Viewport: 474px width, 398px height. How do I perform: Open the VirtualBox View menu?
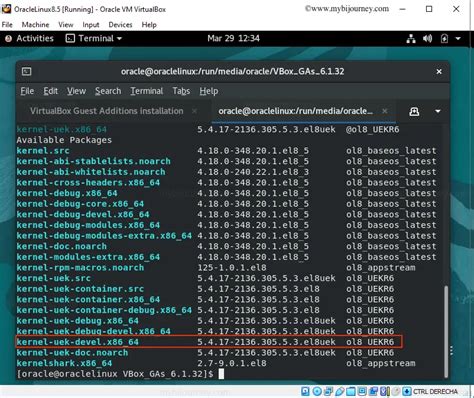(66, 25)
